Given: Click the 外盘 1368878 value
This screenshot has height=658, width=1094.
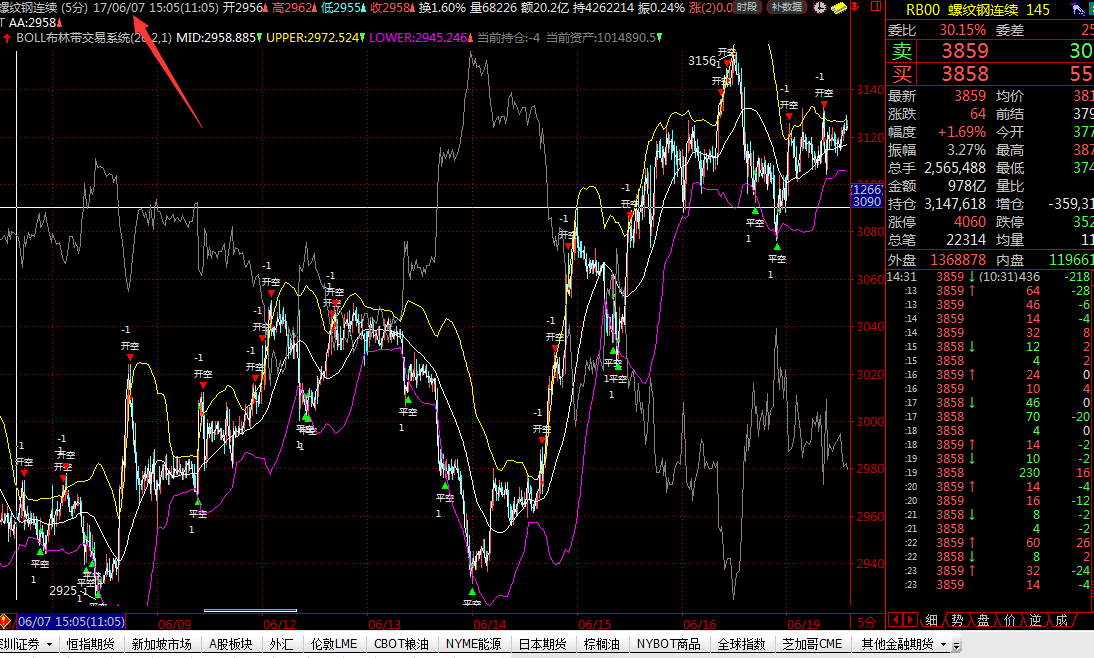Looking at the screenshot, I should (958, 260).
